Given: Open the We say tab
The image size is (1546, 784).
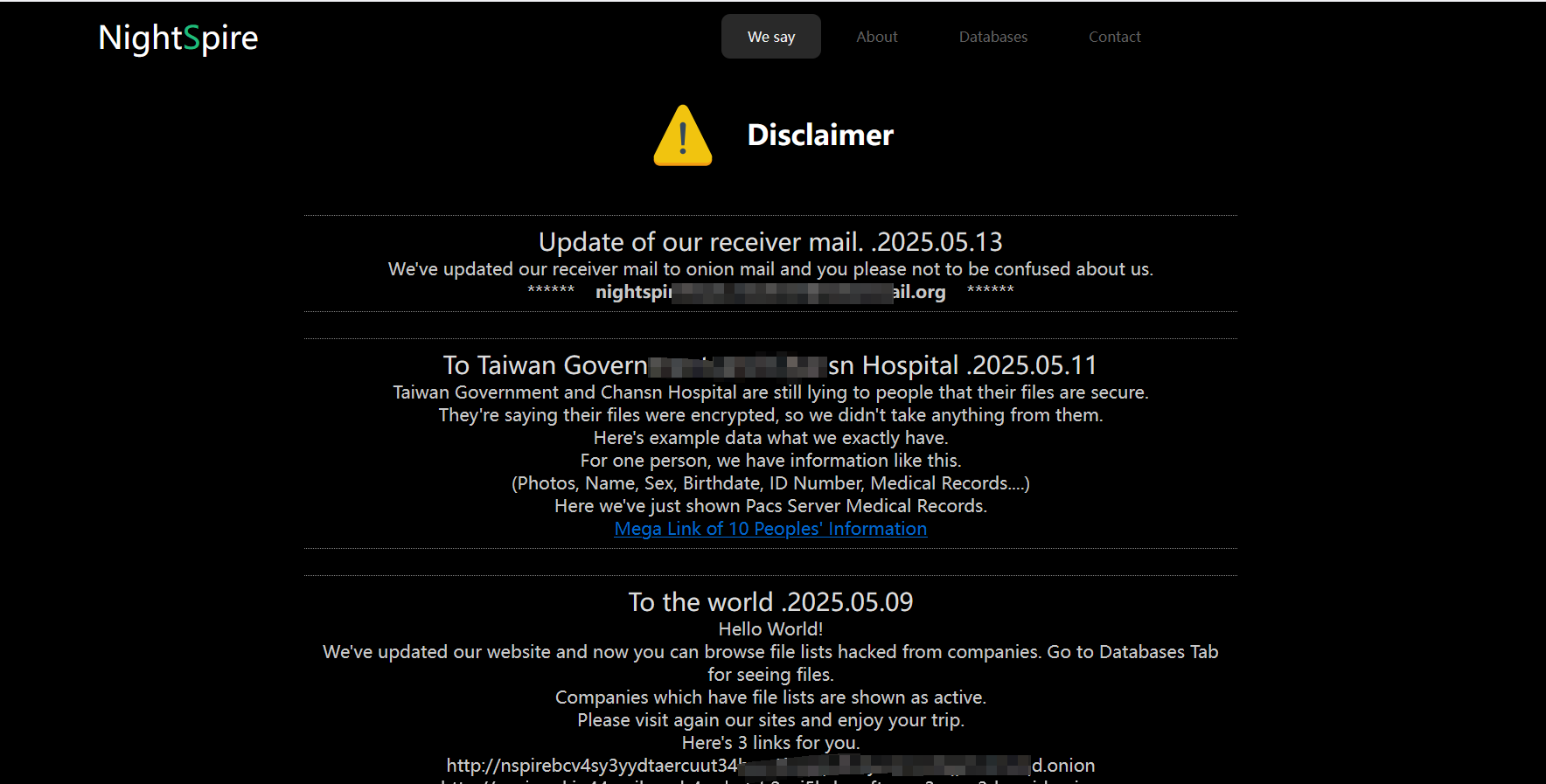Looking at the screenshot, I should click(x=771, y=37).
